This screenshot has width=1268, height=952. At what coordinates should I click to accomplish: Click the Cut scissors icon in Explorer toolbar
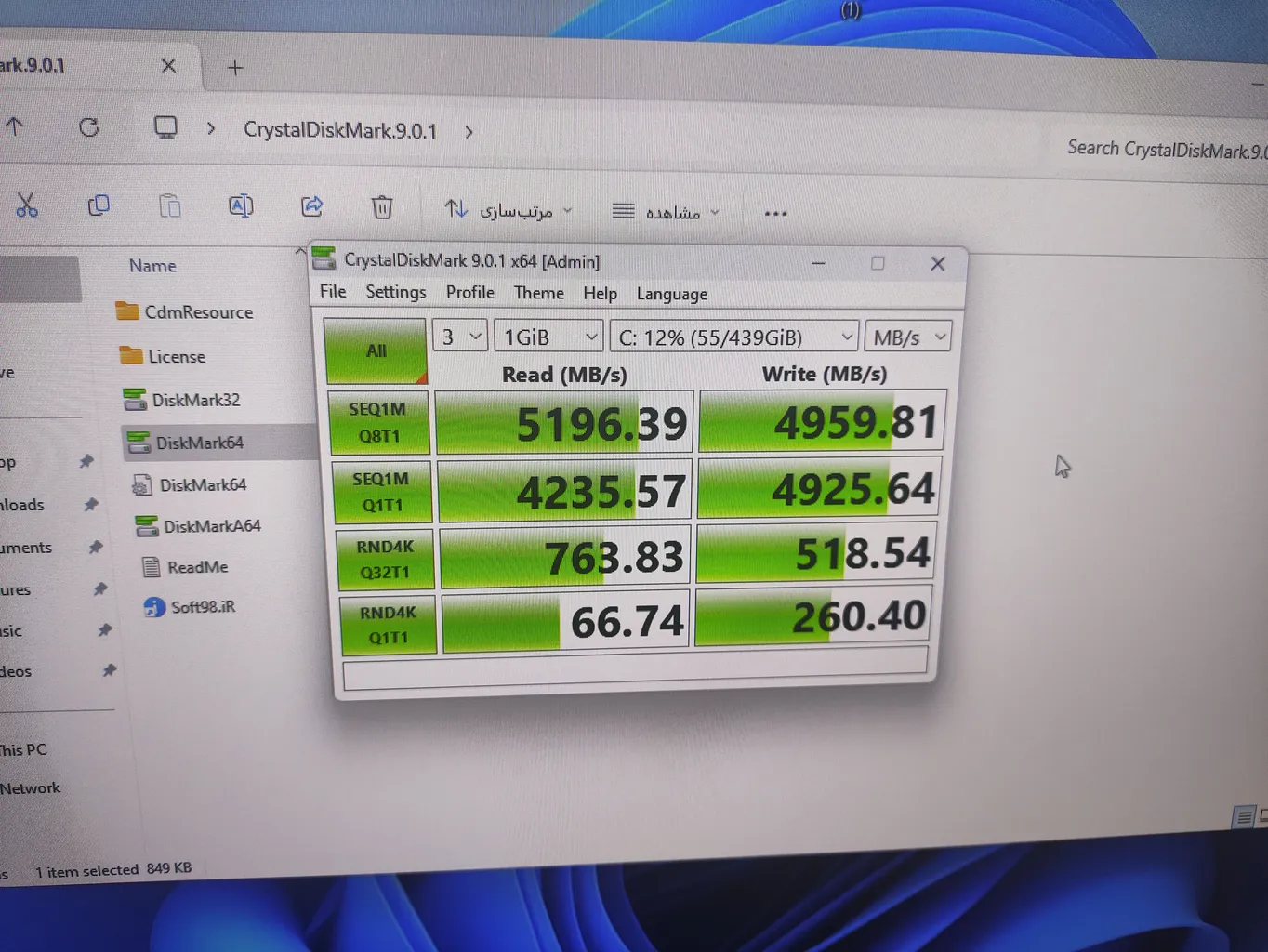coord(27,205)
